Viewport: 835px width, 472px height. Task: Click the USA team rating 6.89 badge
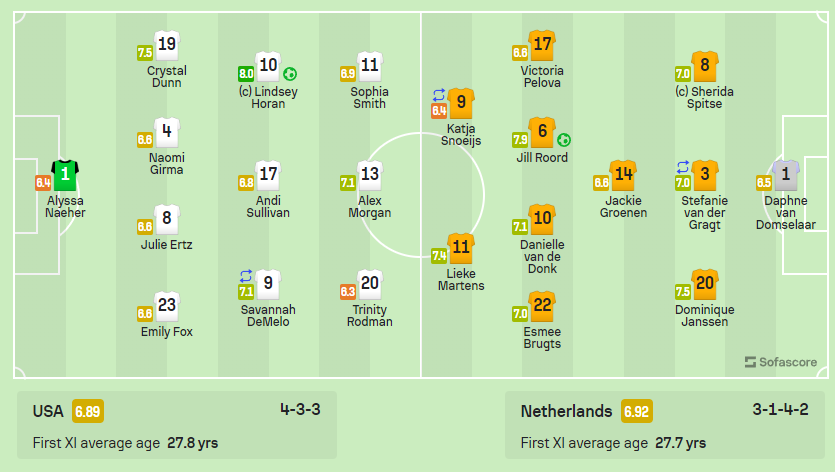(88, 411)
